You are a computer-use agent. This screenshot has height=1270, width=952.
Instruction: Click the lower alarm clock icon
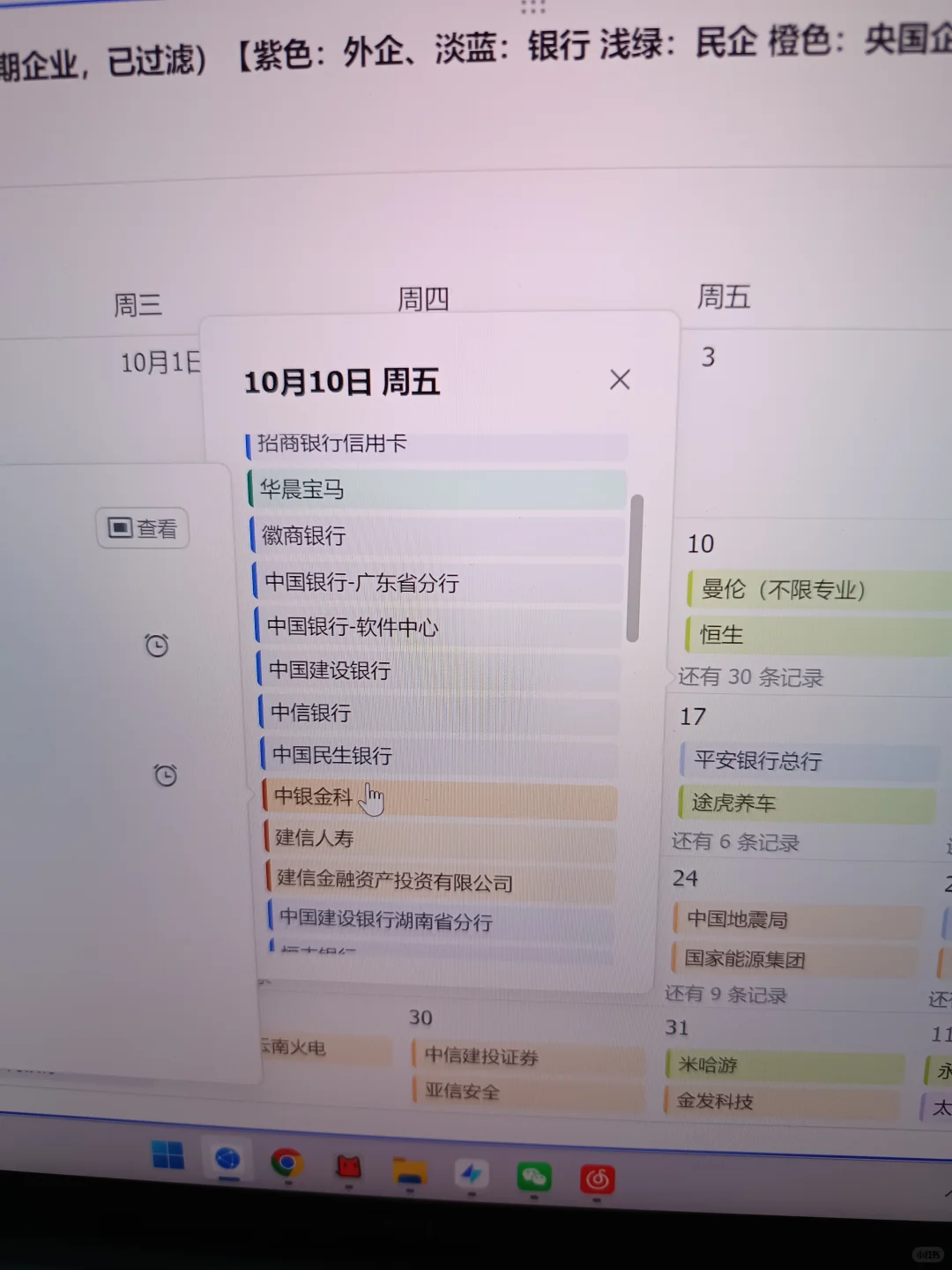click(166, 774)
